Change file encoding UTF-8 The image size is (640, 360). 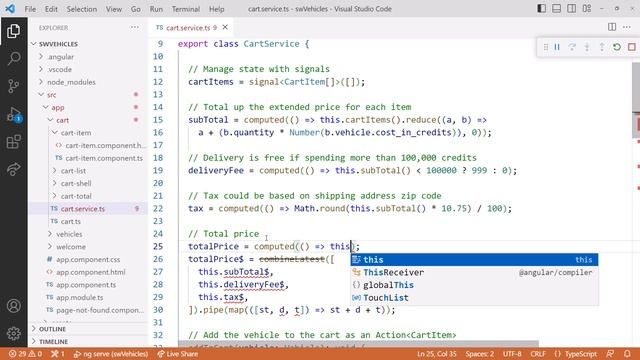point(512,354)
